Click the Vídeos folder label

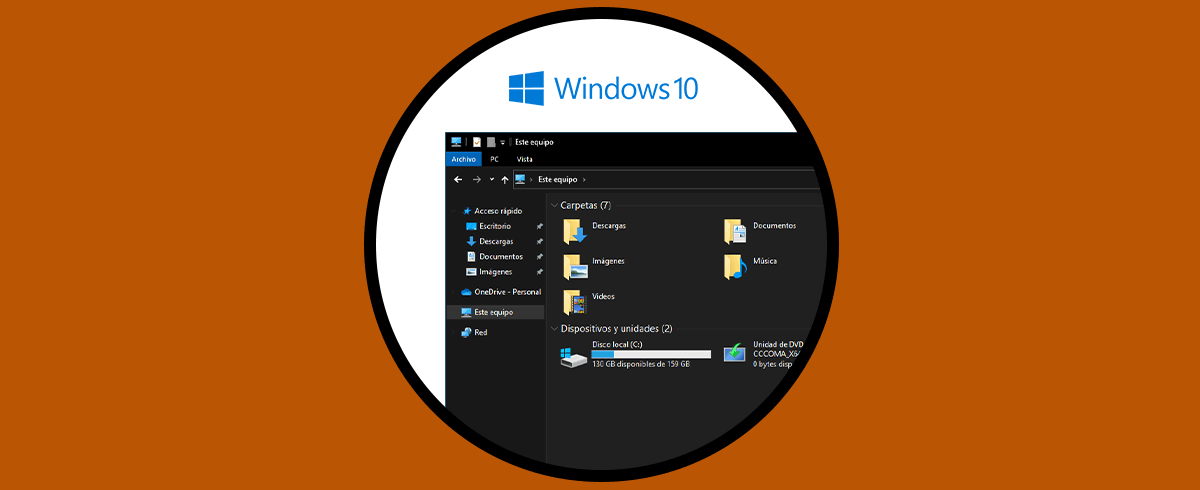click(x=603, y=297)
